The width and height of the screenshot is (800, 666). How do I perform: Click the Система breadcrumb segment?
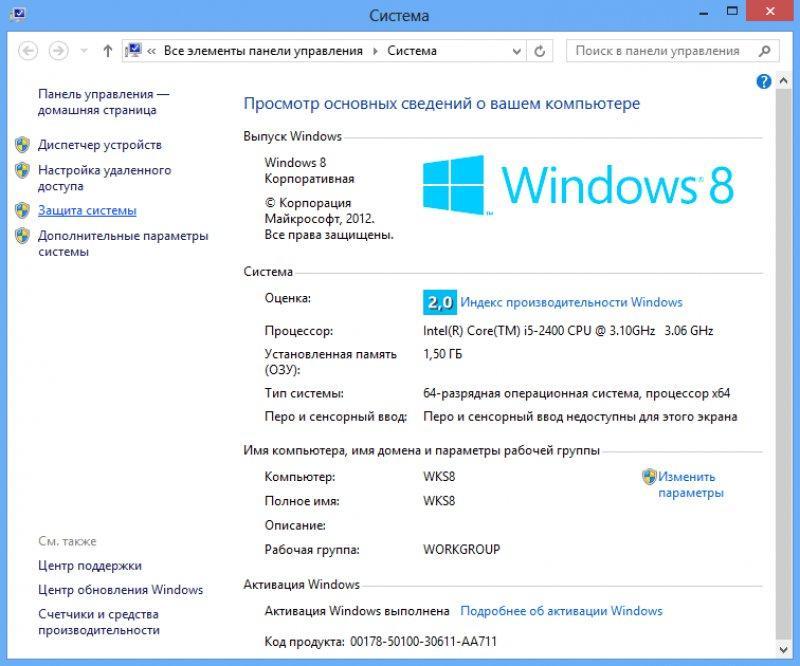(x=412, y=51)
